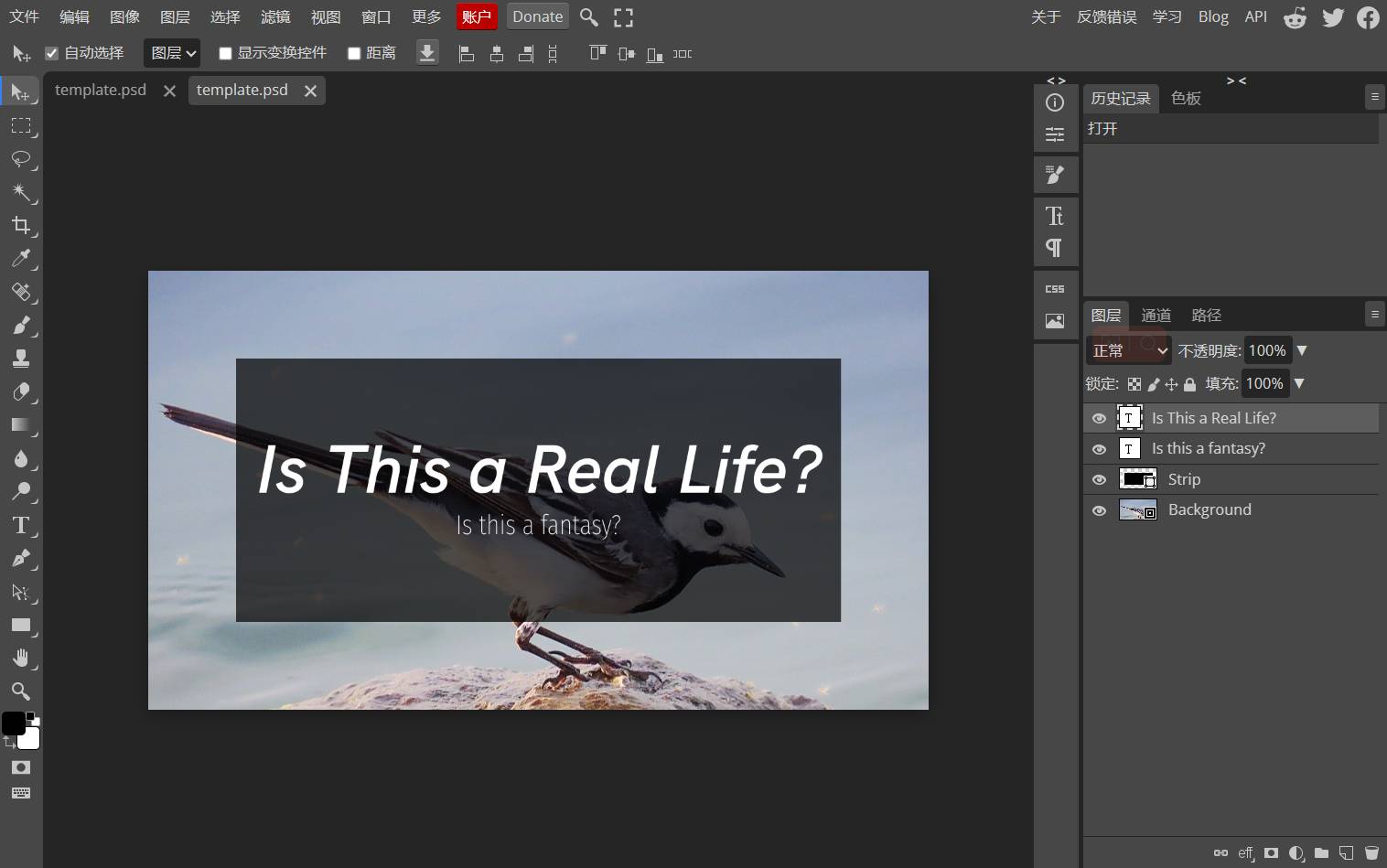The width and height of the screenshot is (1387, 868).
Task: Open the History panel options menu
Action: (1374, 96)
